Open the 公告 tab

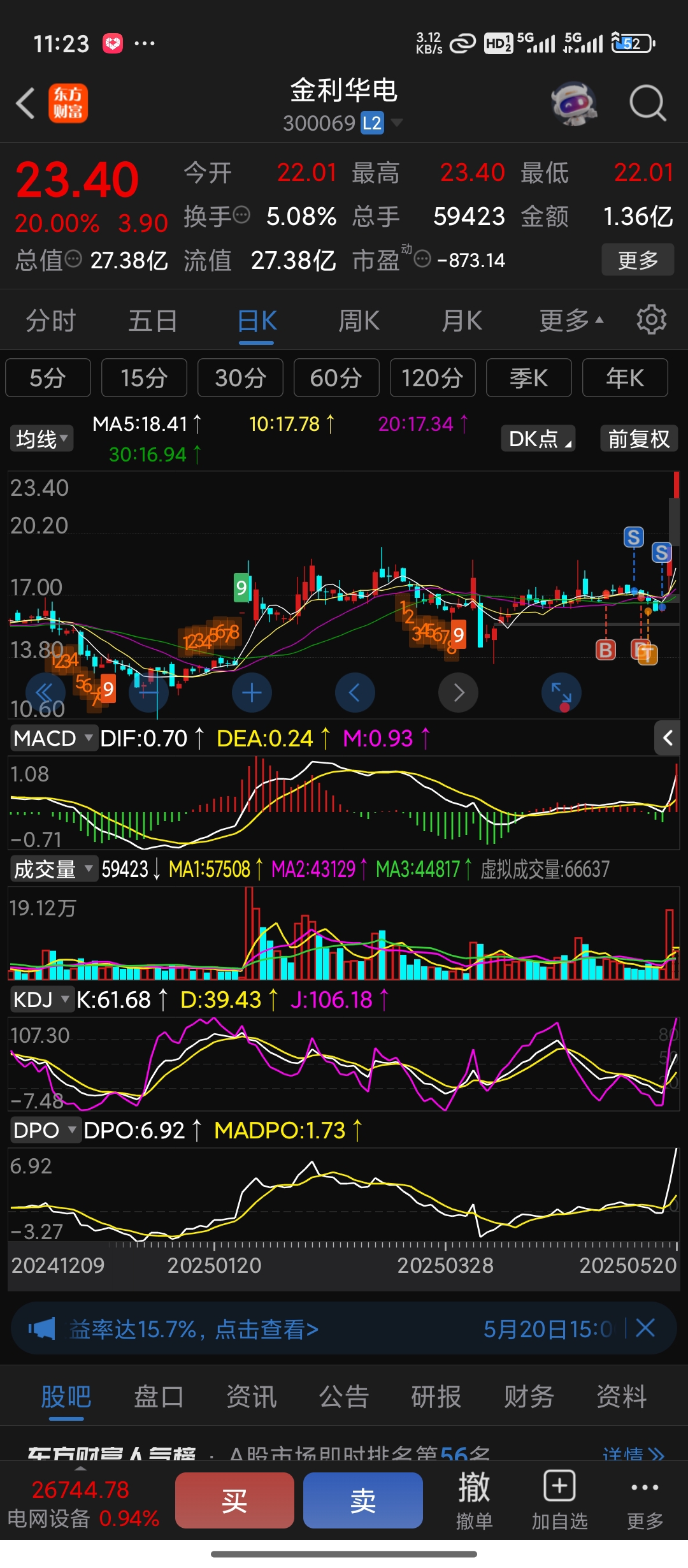[344, 1397]
